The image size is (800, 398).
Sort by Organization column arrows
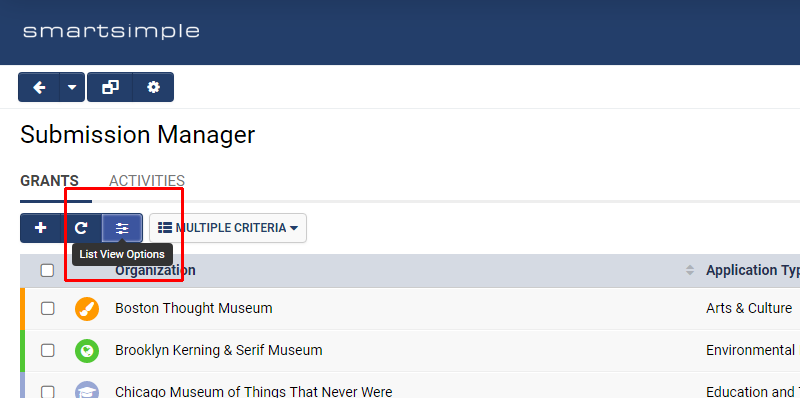tap(690, 270)
